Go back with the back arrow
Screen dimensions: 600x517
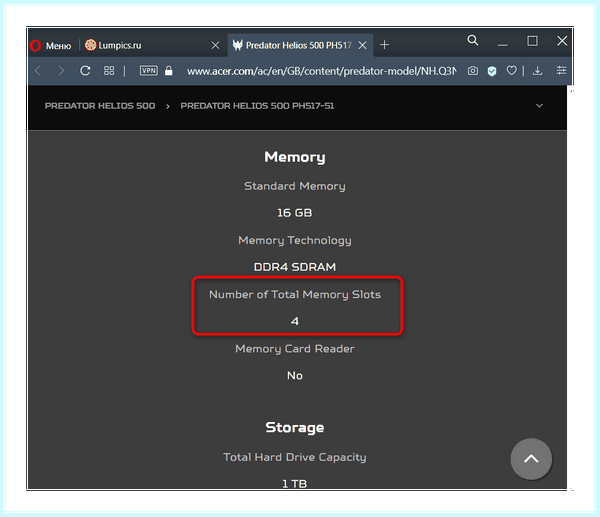38,71
